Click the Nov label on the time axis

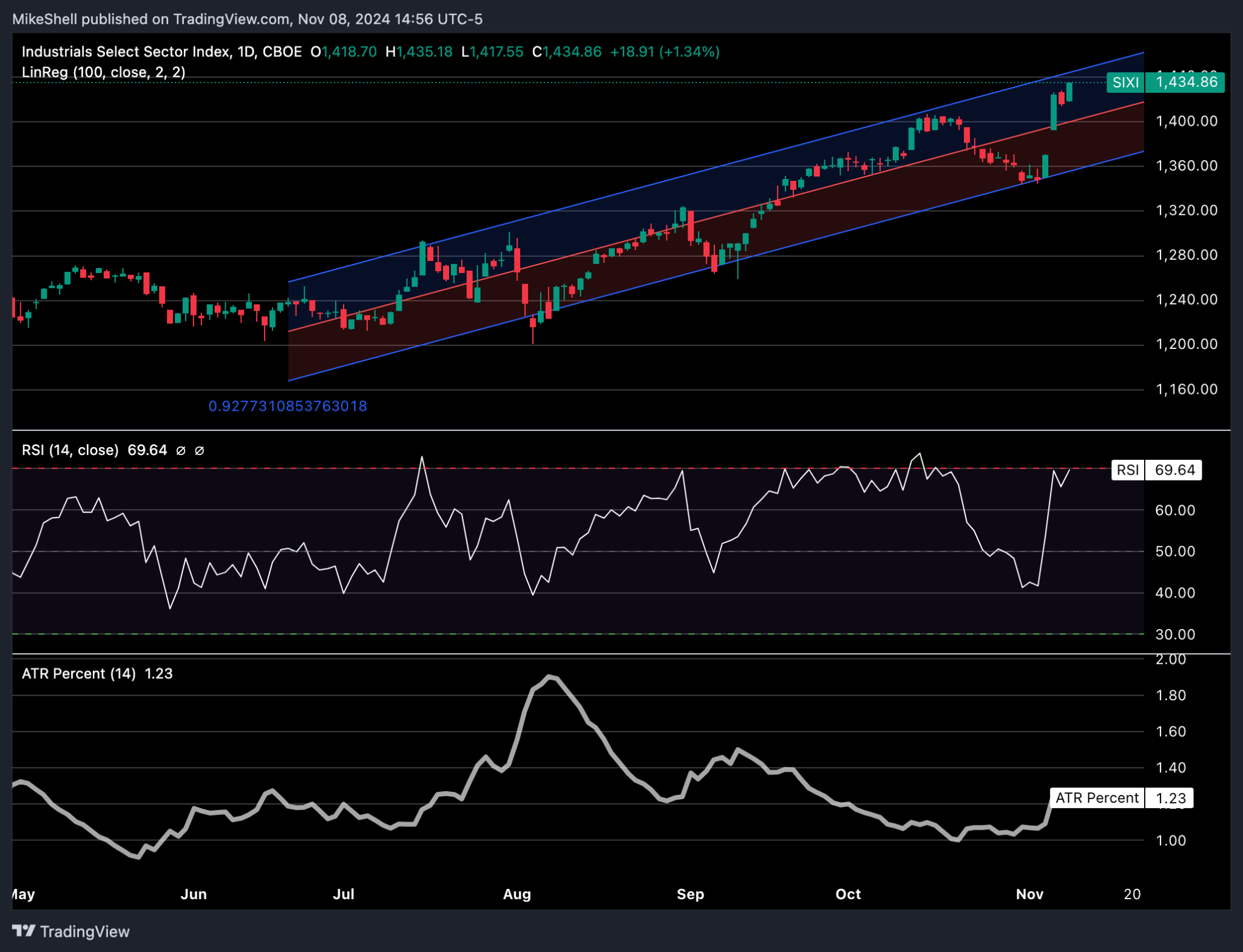[x=1030, y=894]
